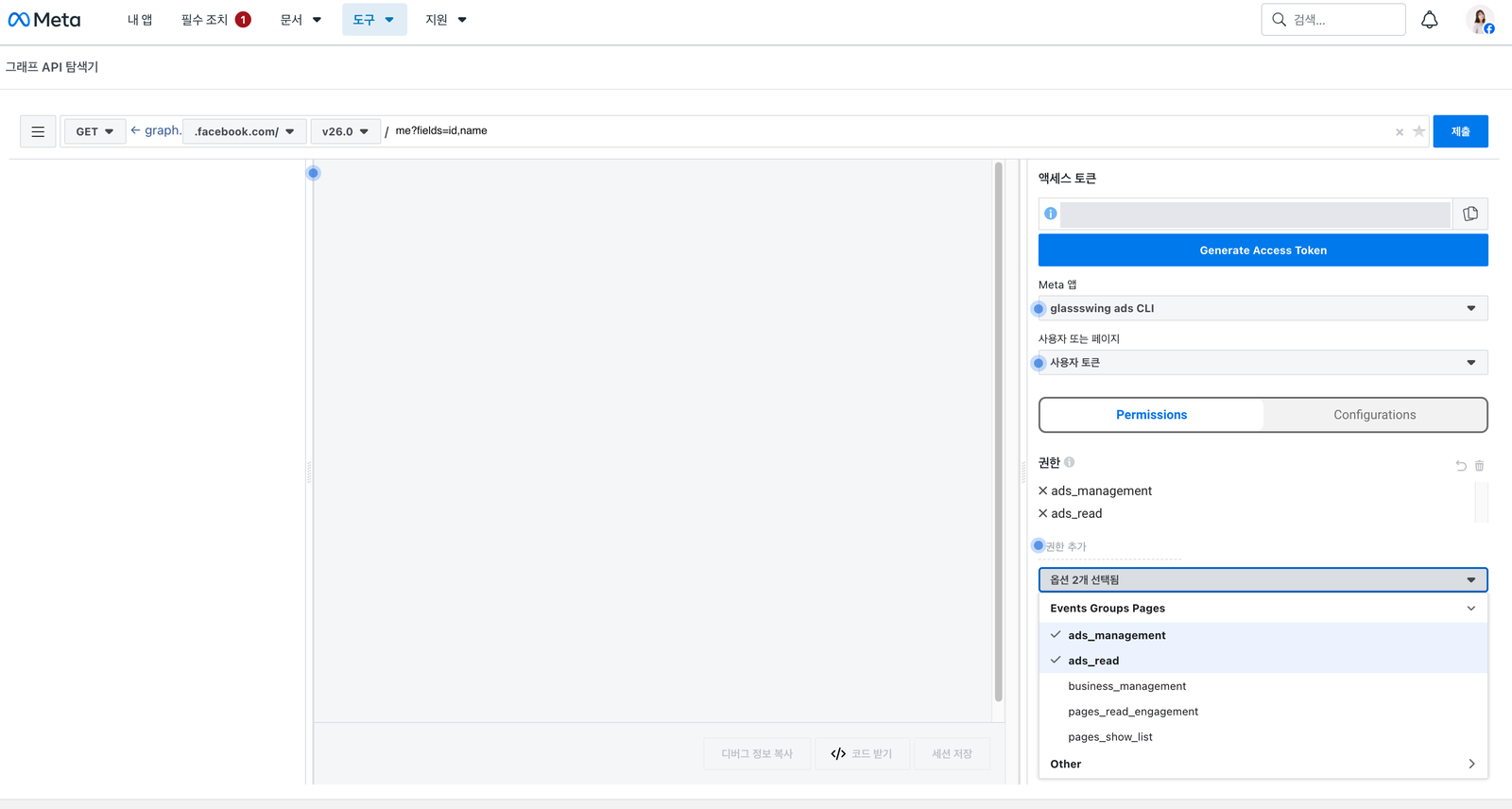Viewport: 1512px width, 809px height.
Task: Collapse the Events Groups Pages section
Action: click(x=1263, y=609)
